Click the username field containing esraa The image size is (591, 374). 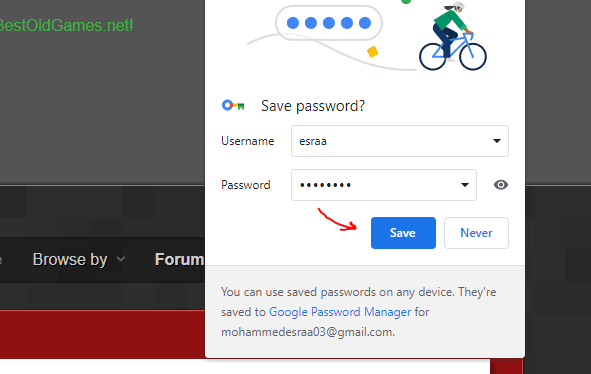tap(400, 141)
